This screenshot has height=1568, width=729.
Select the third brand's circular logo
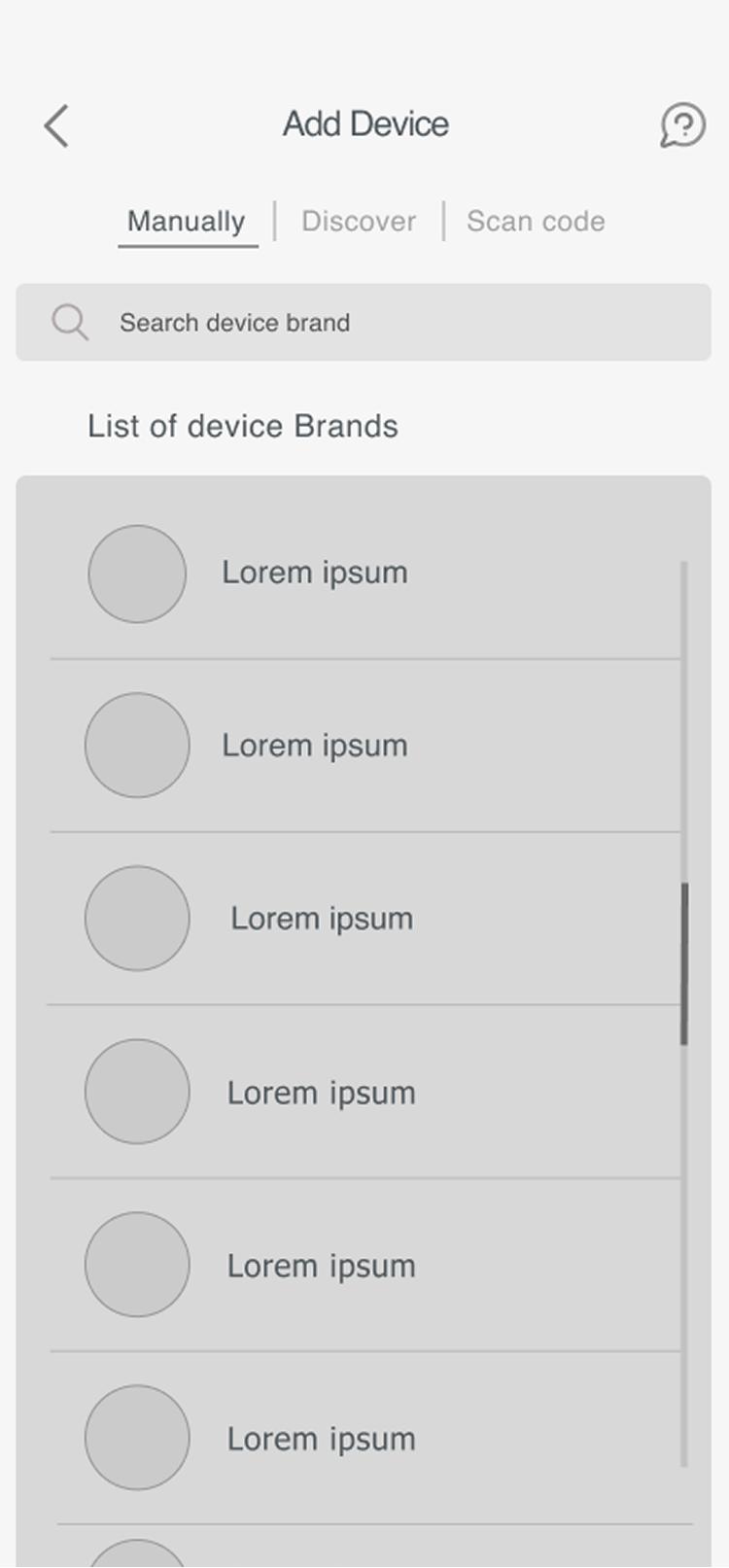tap(136, 919)
